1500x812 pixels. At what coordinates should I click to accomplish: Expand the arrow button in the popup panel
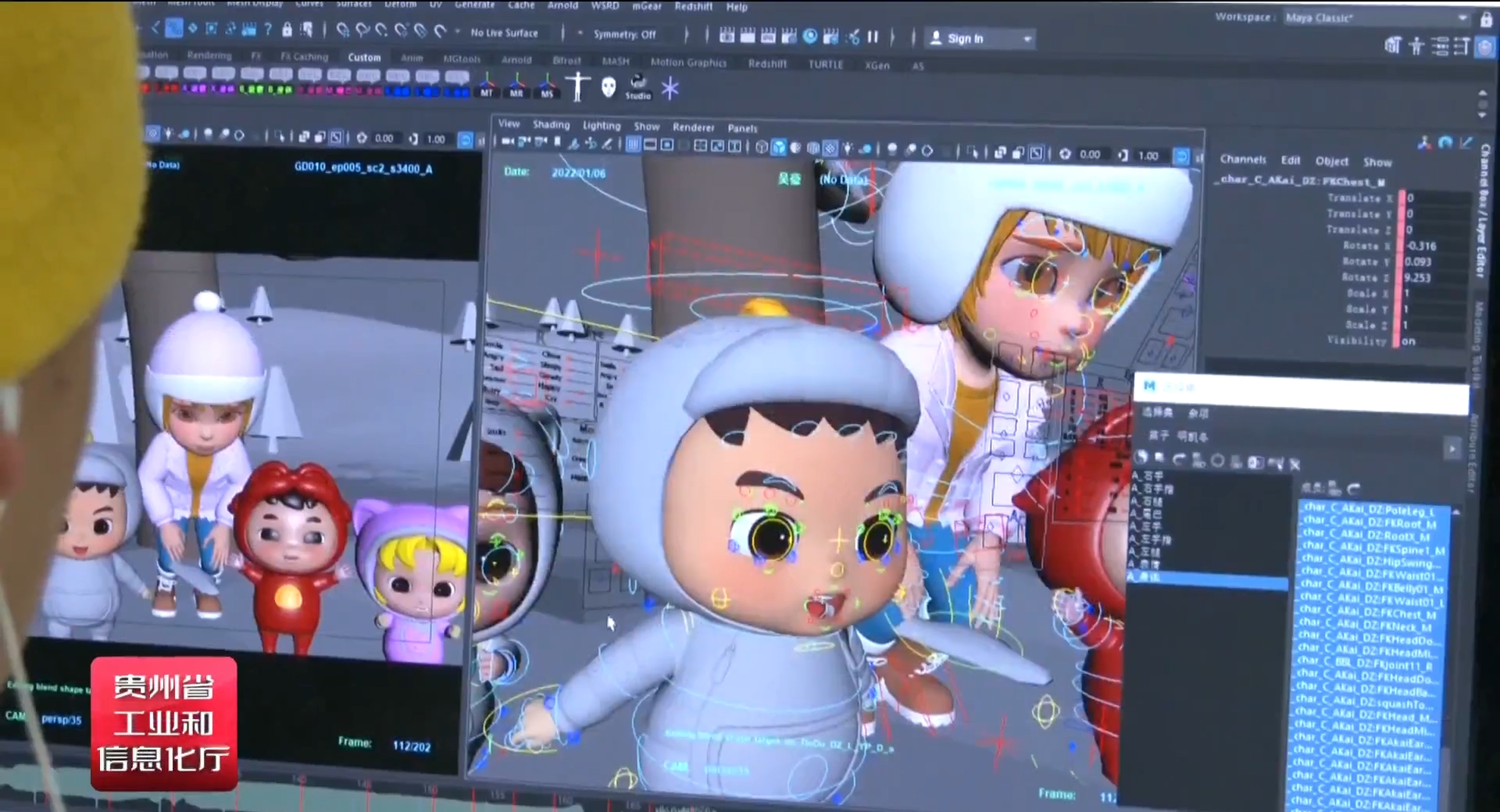coord(1452,449)
